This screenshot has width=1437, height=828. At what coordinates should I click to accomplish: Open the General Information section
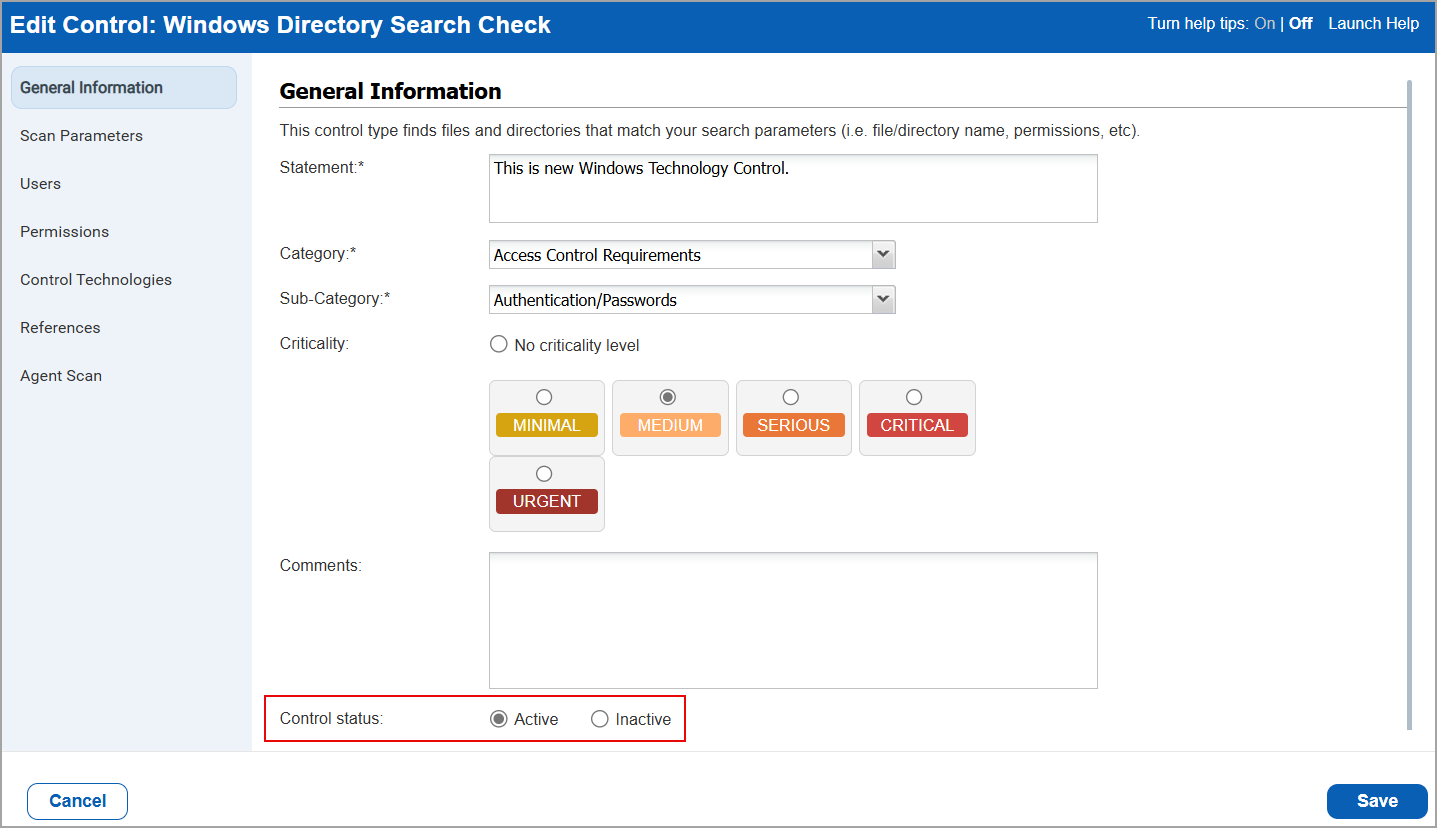tap(124, 87)
